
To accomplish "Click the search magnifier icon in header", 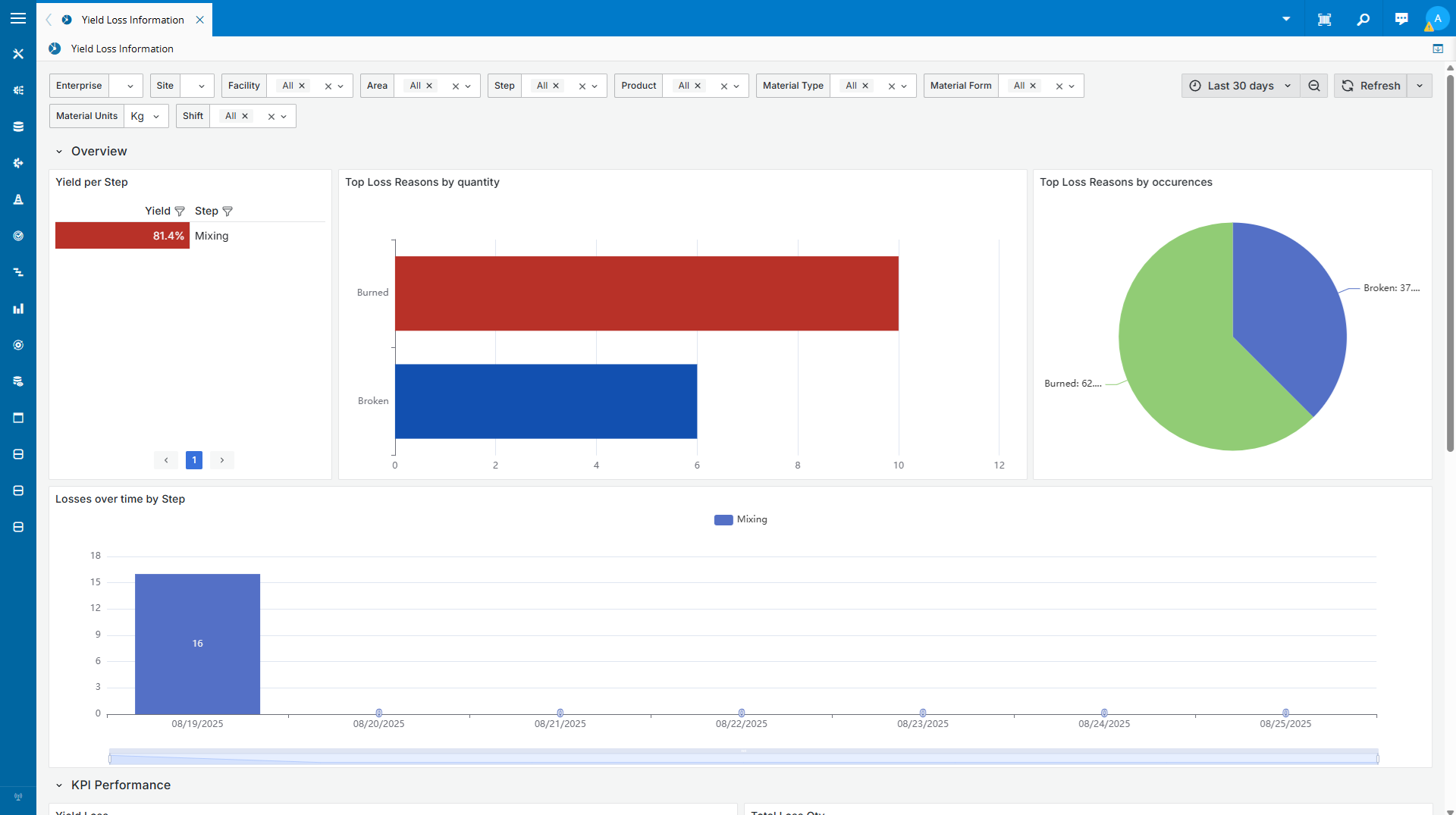I will point(1363,20).
